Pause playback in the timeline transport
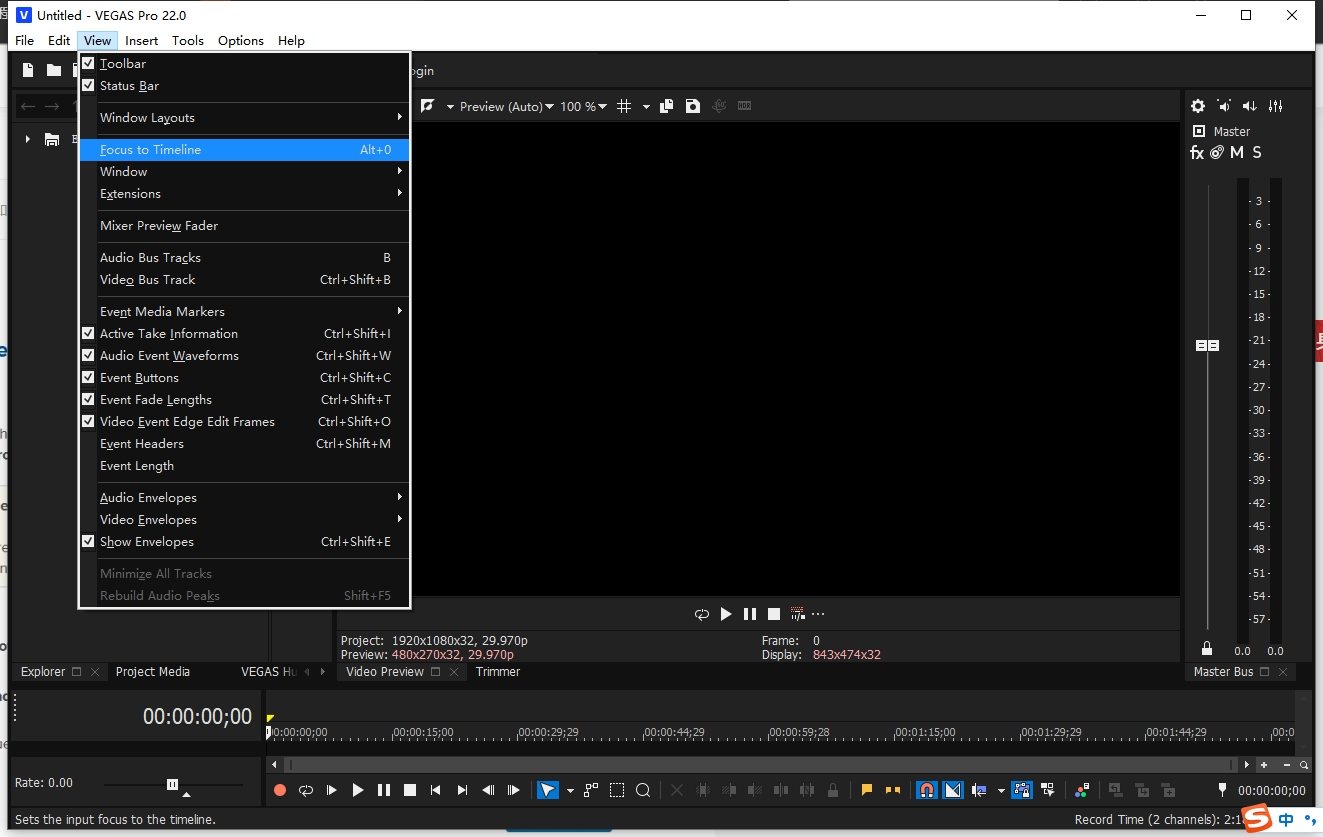The width and height of the screenshot is (1323, 837). (384, 790)
